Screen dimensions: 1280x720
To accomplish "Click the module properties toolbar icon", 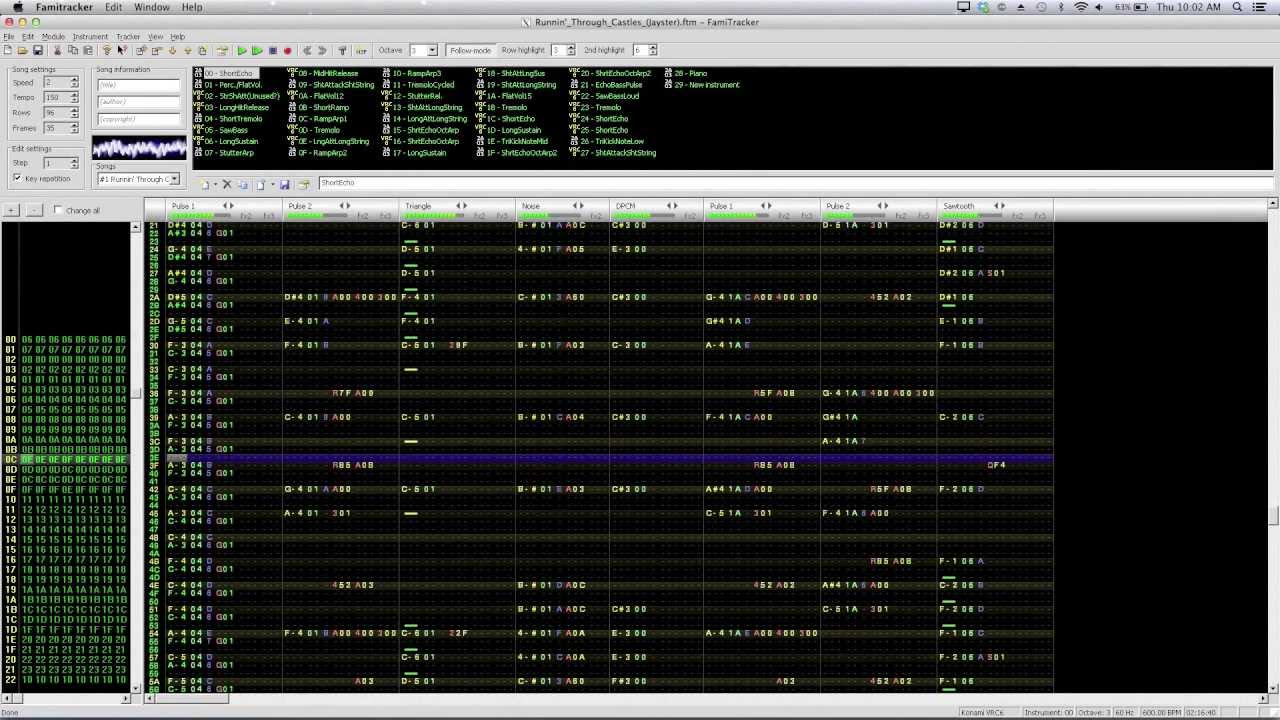I will 222,50.
